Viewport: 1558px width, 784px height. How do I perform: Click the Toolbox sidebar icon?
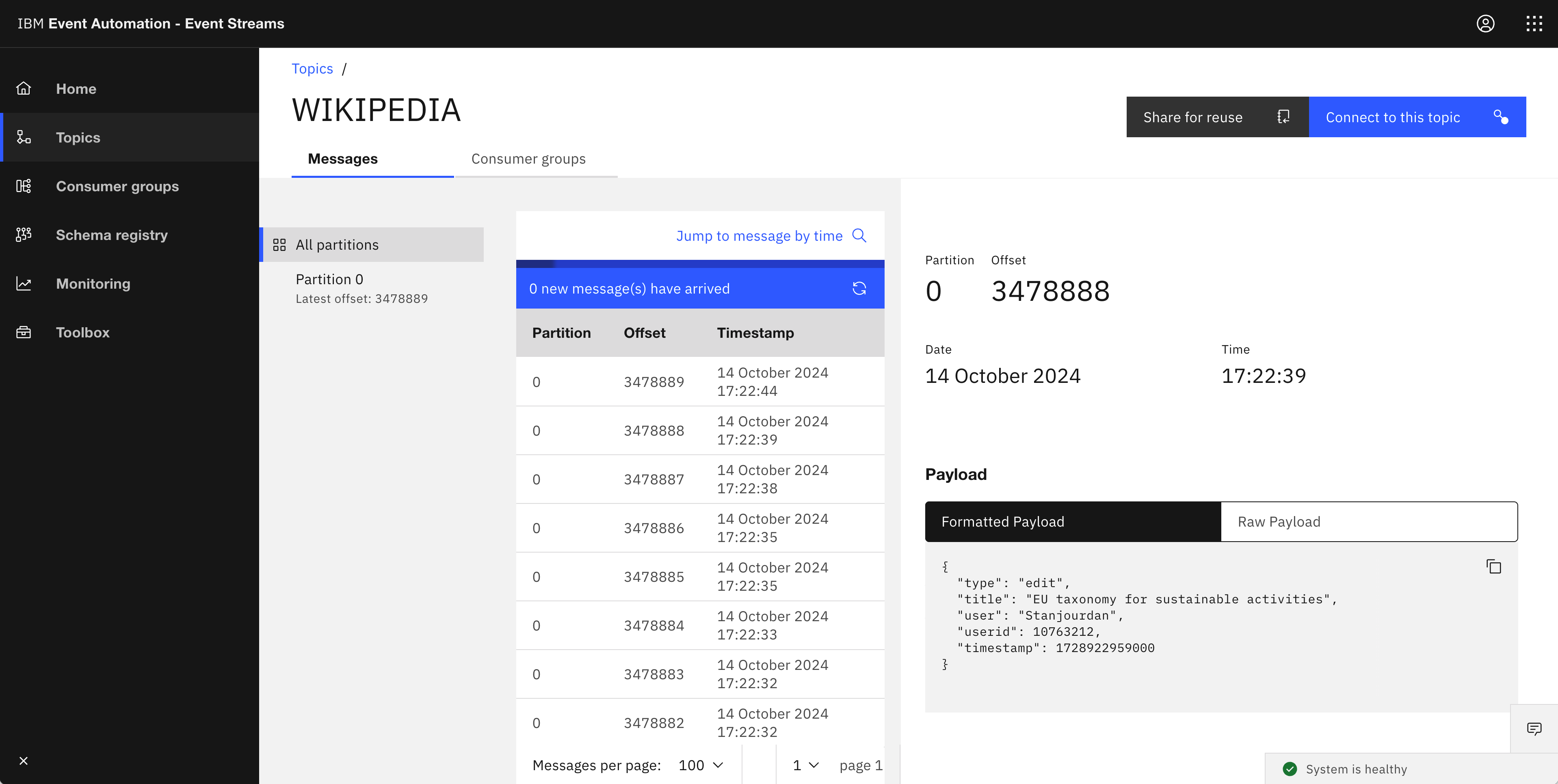pos(24,333)
